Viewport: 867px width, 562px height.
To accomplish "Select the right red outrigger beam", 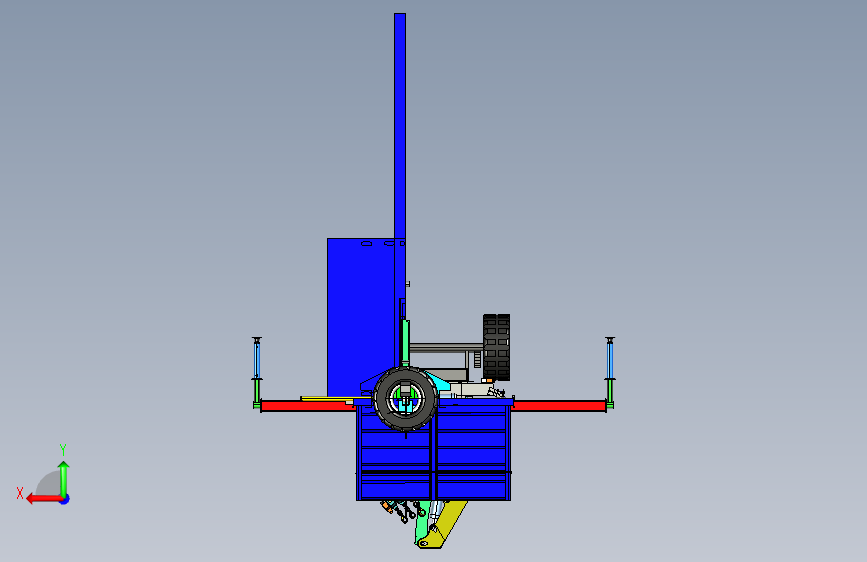I will [559, 407].
